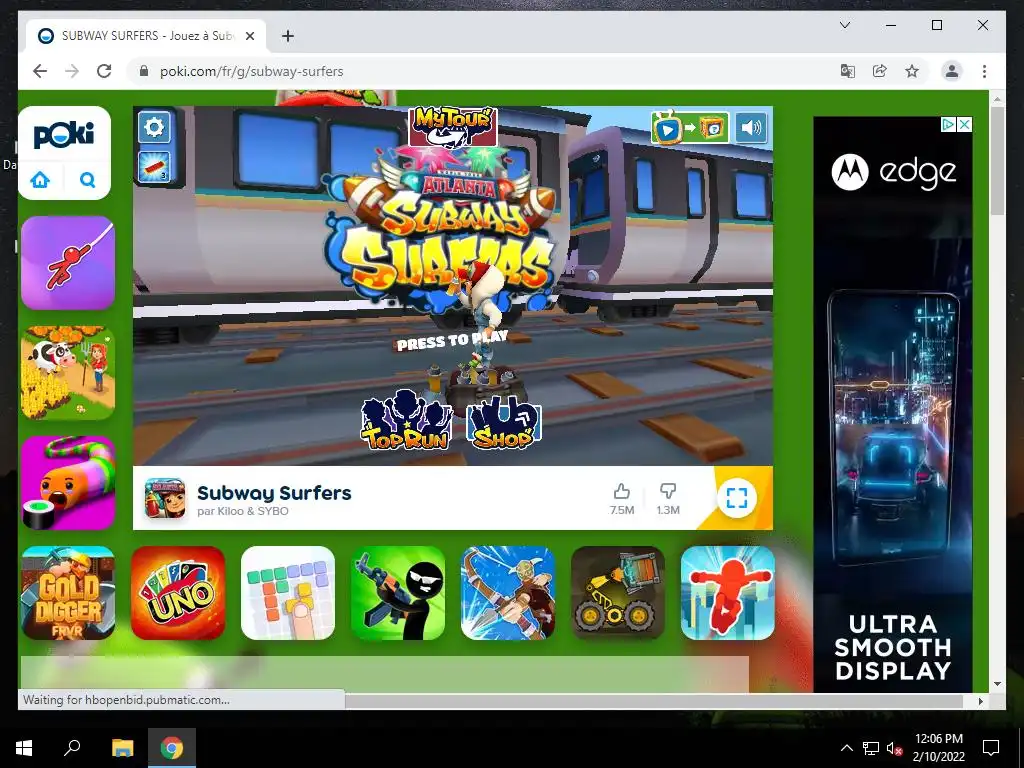This screenshot has width=1024, height=768.
Task: Open the farm cow game thumbnail
Action: point(68,373)
